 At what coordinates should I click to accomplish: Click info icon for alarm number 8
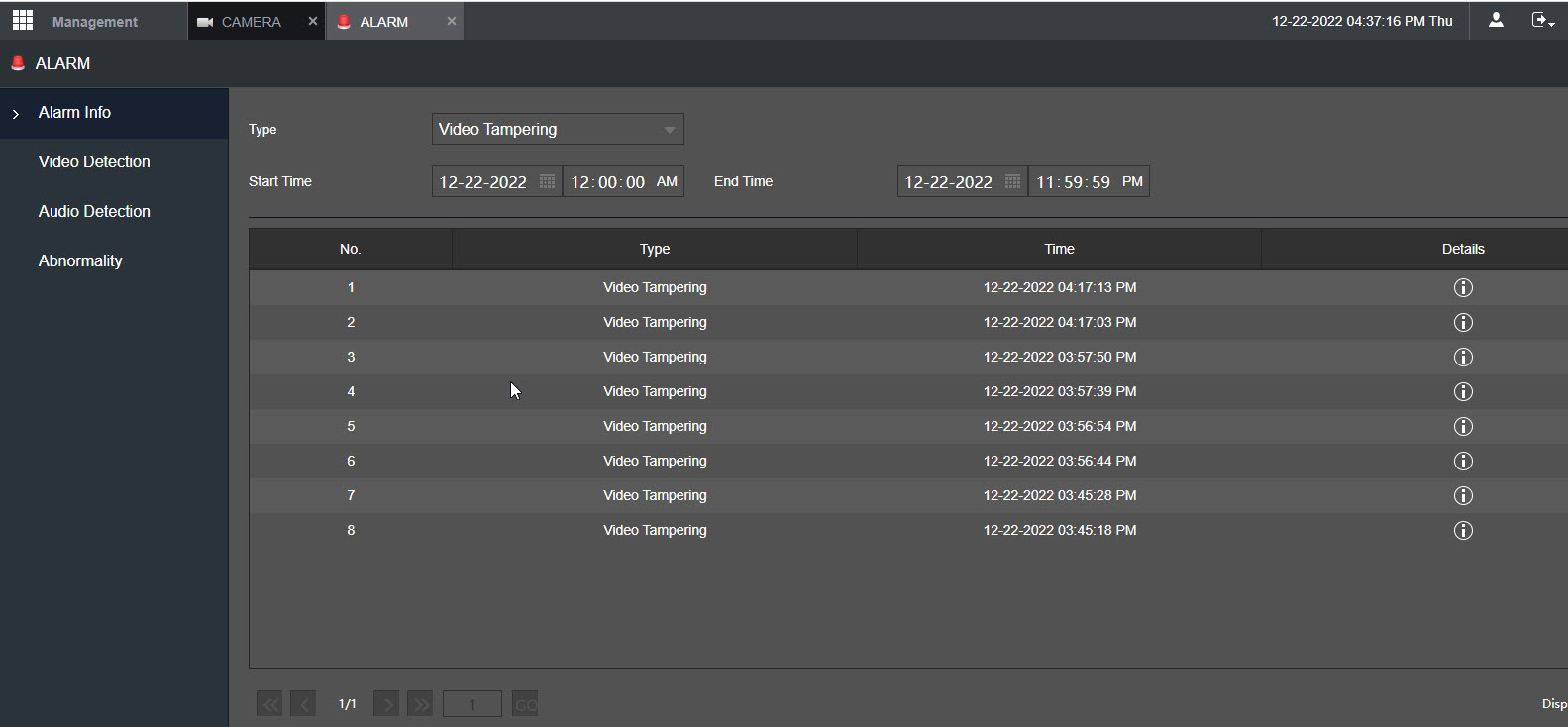coord(1463,530)
